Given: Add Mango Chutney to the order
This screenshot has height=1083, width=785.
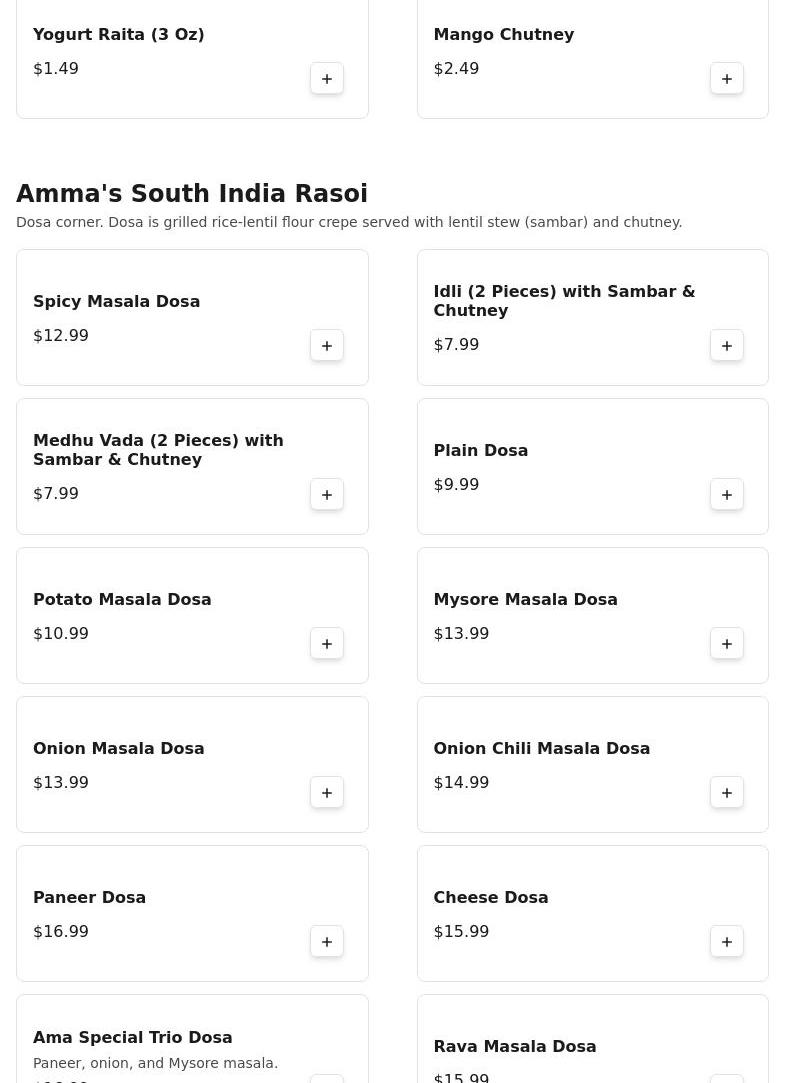Looking at the screenshot, I should click(x=727, y=79).
